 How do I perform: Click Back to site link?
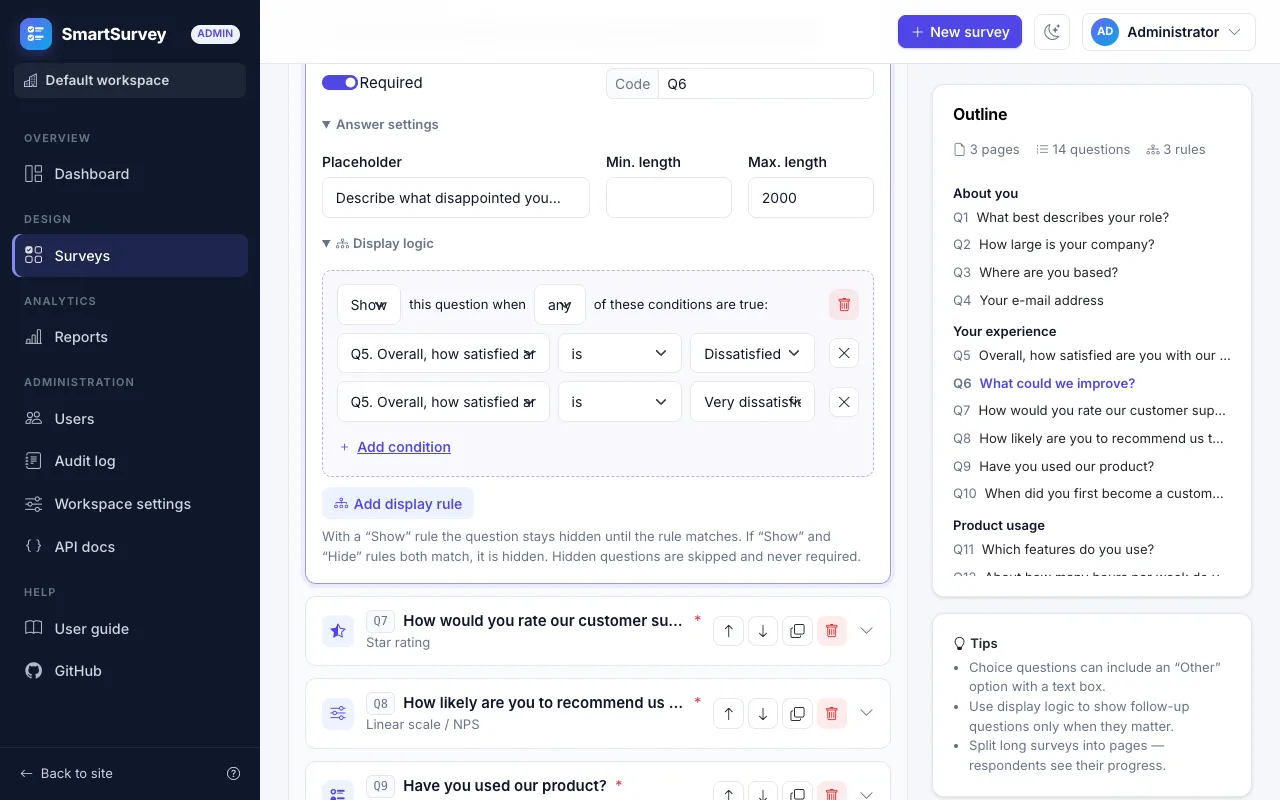coord(67,773)
